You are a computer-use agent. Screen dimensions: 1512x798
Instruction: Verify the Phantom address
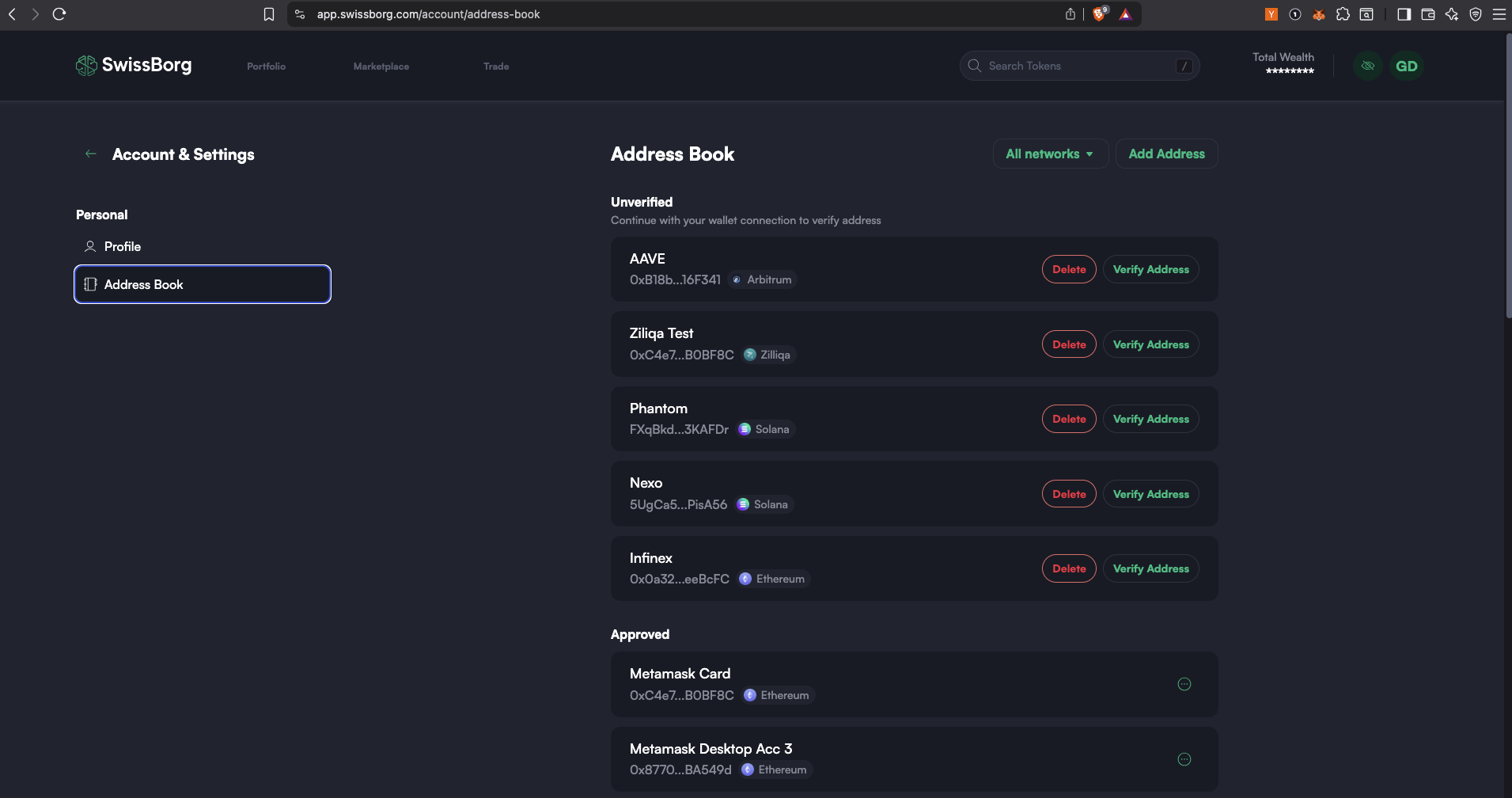pyautogui.click(x=1151, y=419)
